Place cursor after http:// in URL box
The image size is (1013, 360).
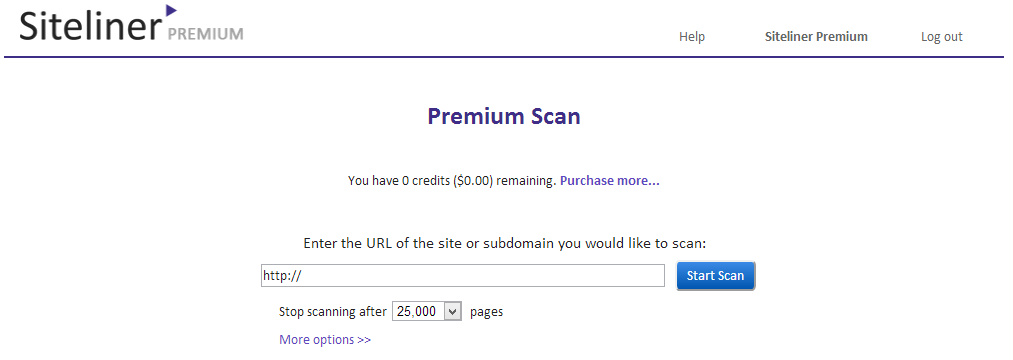[x=303, y=275]
